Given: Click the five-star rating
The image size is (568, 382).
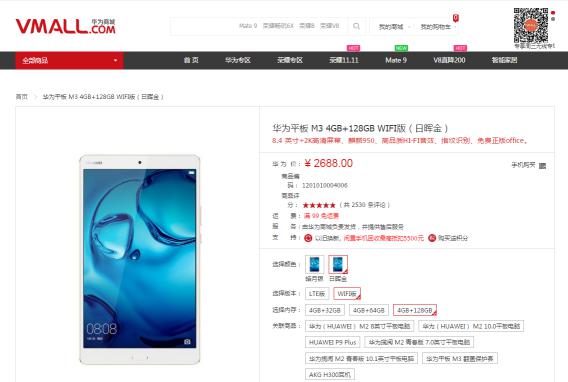Looking at the screenshot, I should coord(319,205).
